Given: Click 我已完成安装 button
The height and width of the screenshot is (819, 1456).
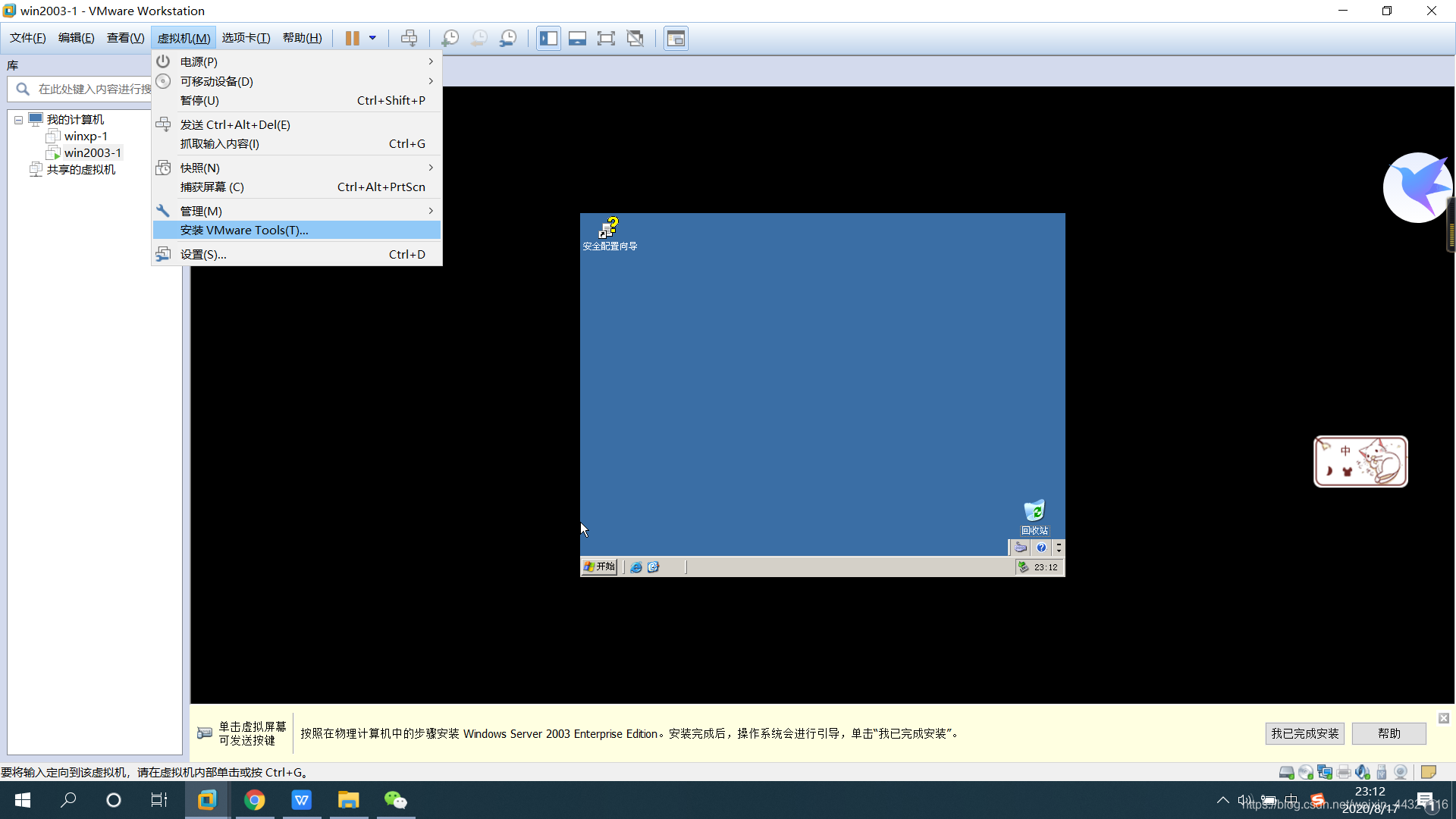Looking at the screenshot, I should coord(1304,733).
